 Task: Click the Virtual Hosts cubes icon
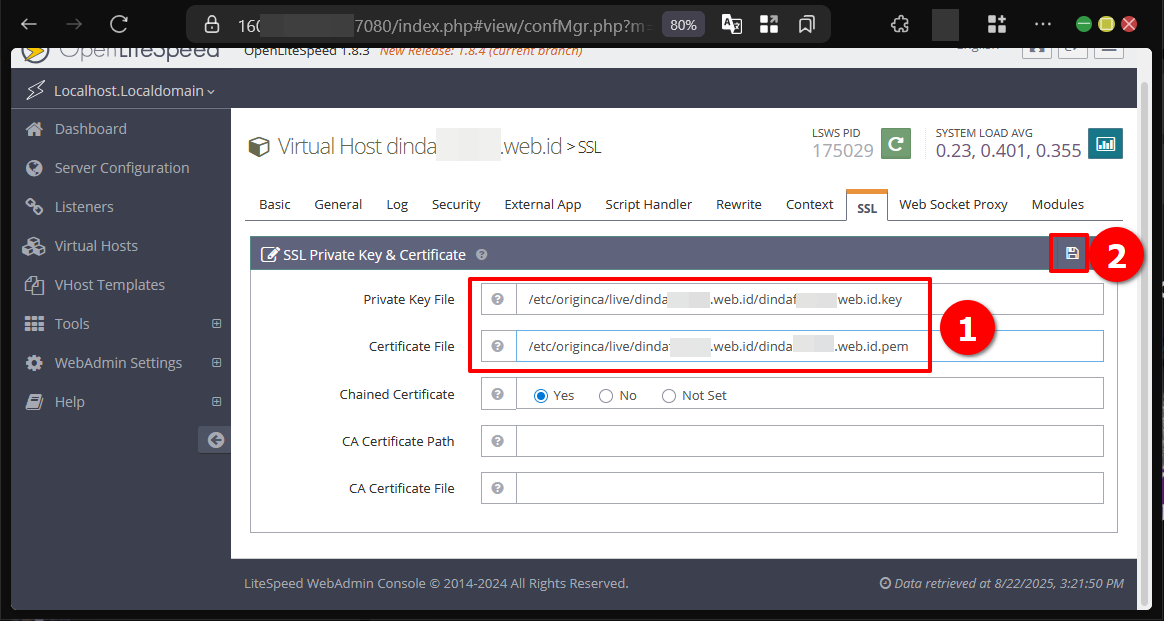(x=34, y=246)
